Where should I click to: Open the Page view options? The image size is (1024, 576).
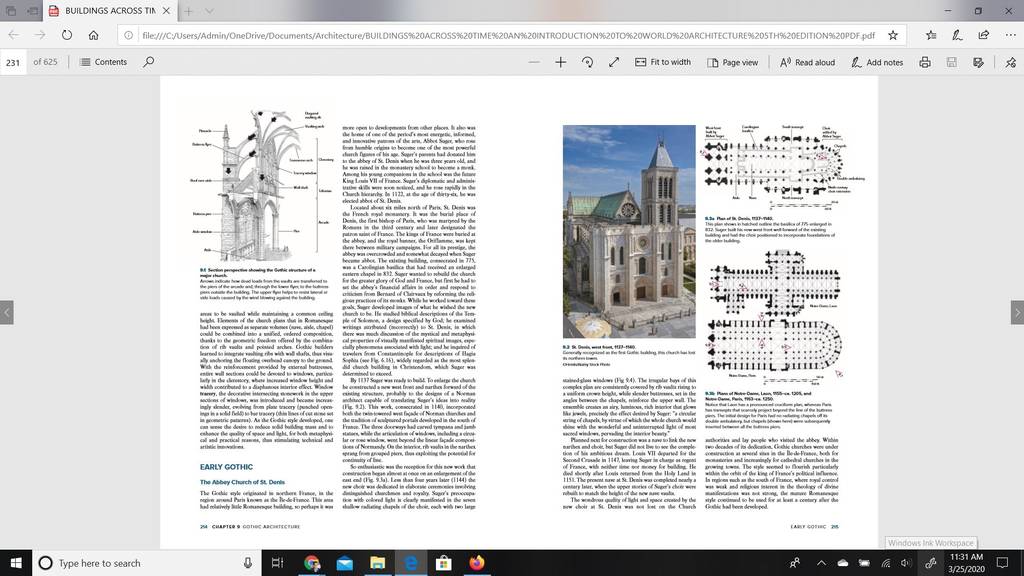pos(732,62)
